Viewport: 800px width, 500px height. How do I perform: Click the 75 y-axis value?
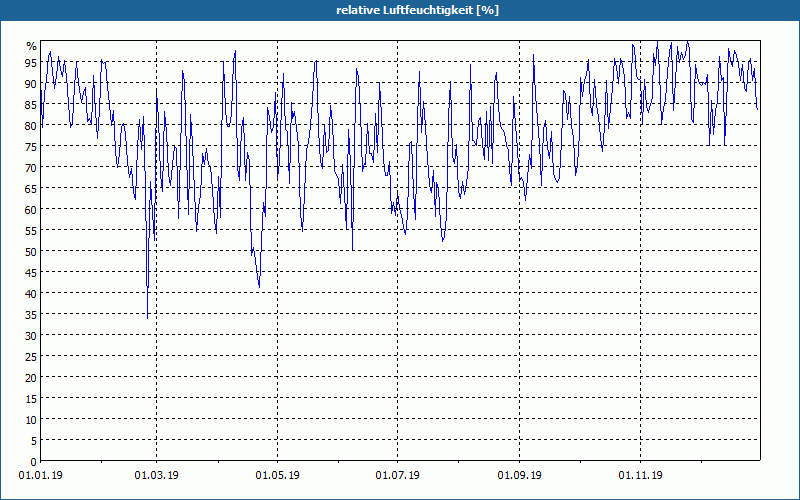[31, 146]
